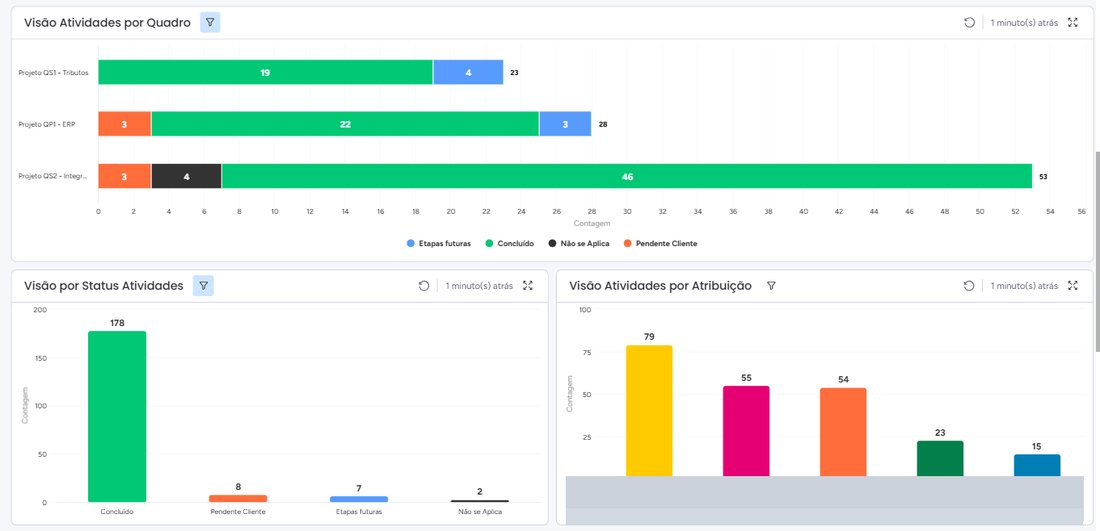This screenshot has height=531, width=1100.
Task: Refresh the Visão Atividades por Quadro widget
Action: [970, 22]
